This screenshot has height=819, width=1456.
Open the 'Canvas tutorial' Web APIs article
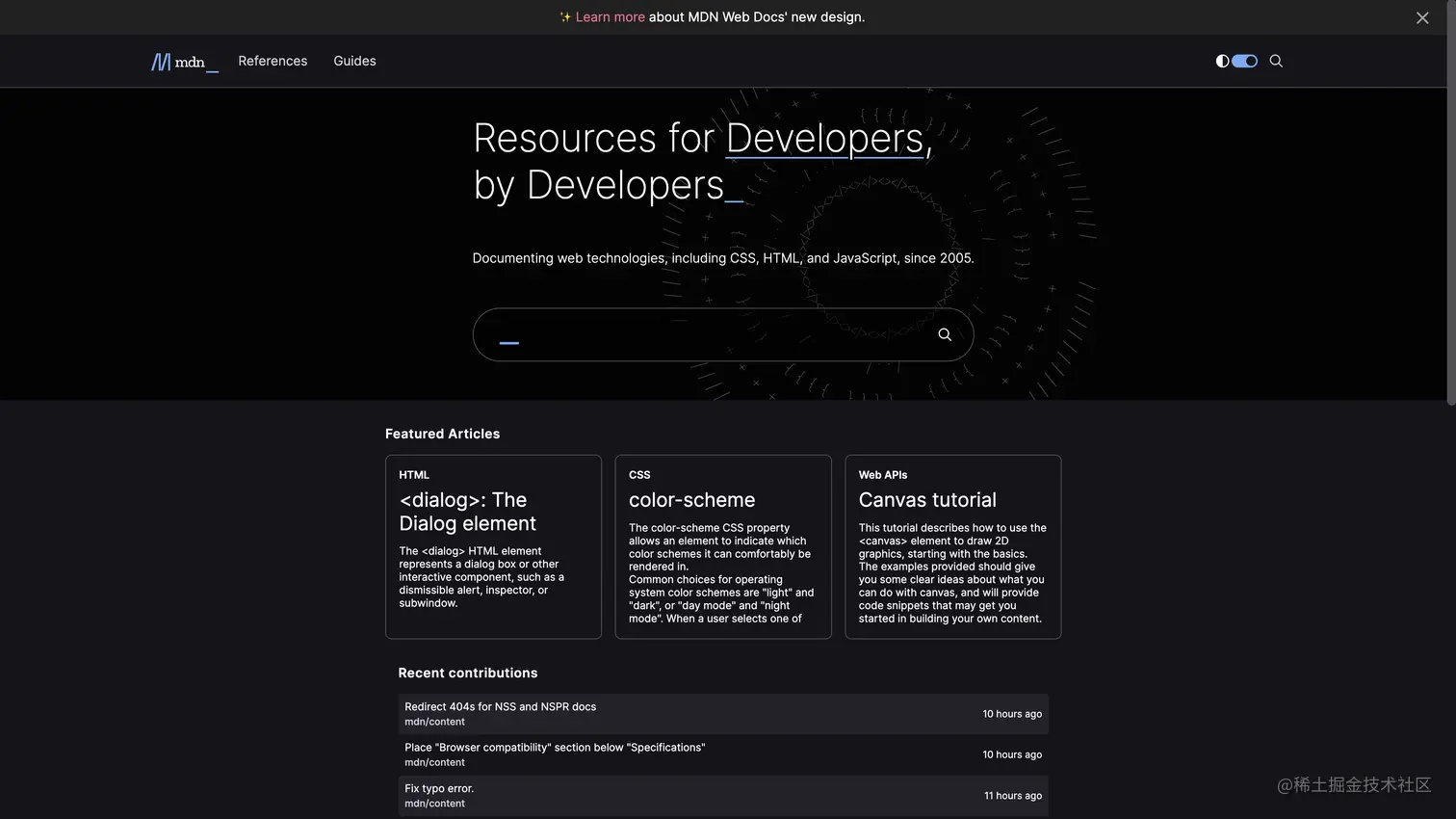pos(927,500)
